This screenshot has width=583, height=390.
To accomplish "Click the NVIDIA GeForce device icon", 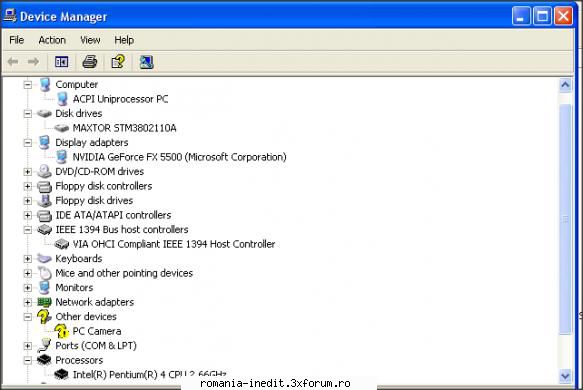I will coord(62,157).
